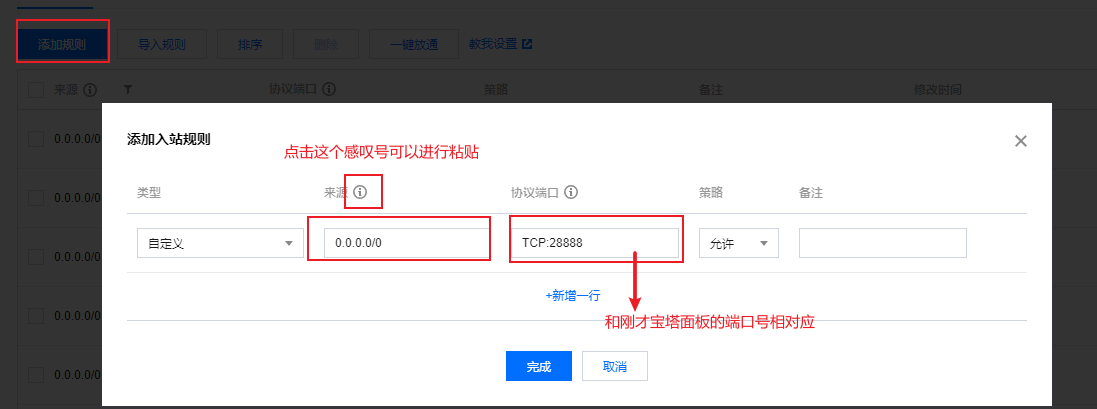Click the 取消 button
Viewport: 1097px width, 409px height.
615,366
